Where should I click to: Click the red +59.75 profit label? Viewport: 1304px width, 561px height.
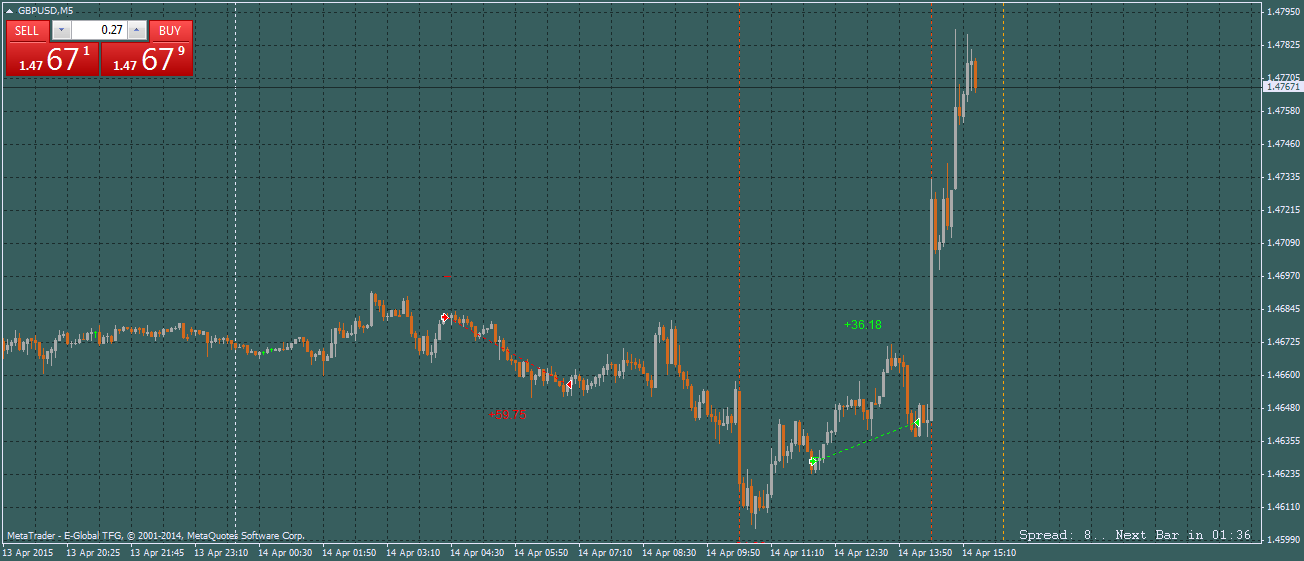pos(508,414)
